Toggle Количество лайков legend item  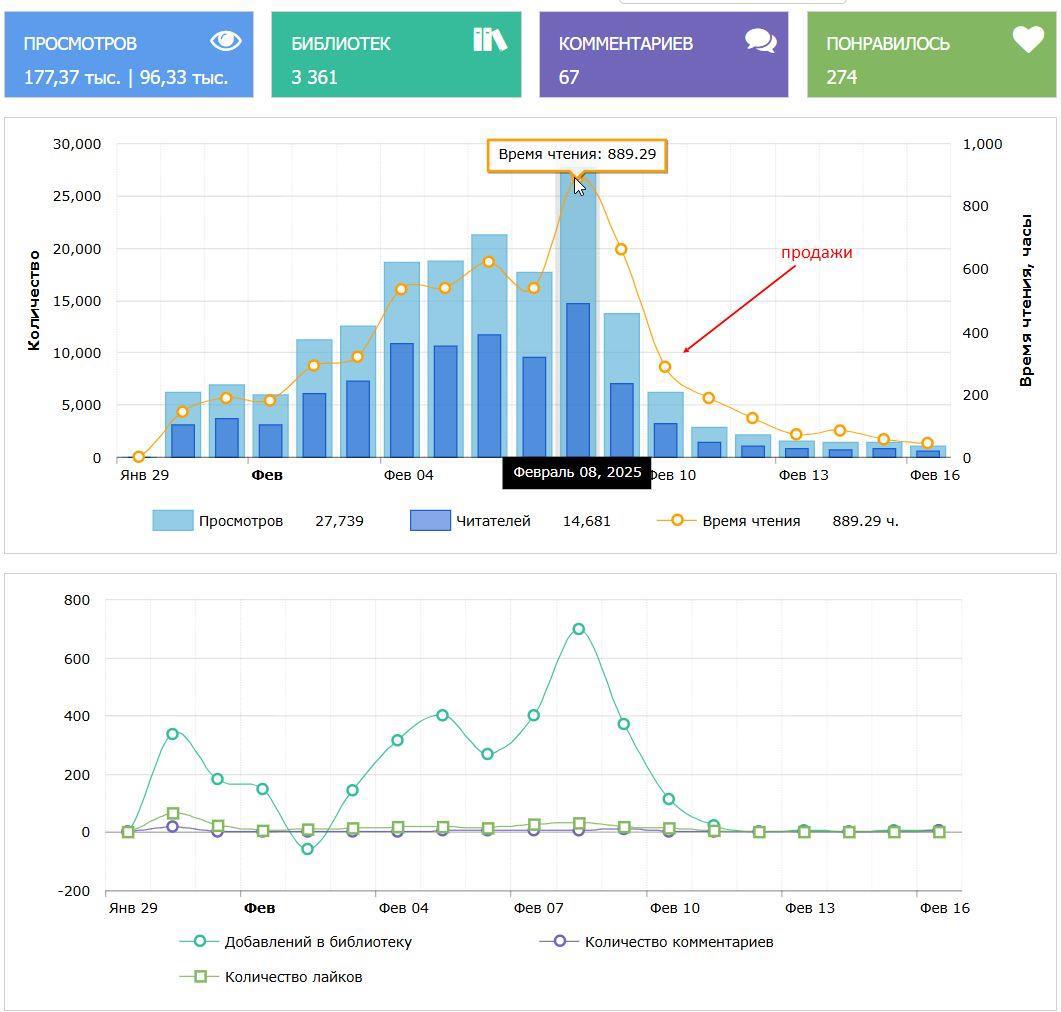click(x=293, y=977)
